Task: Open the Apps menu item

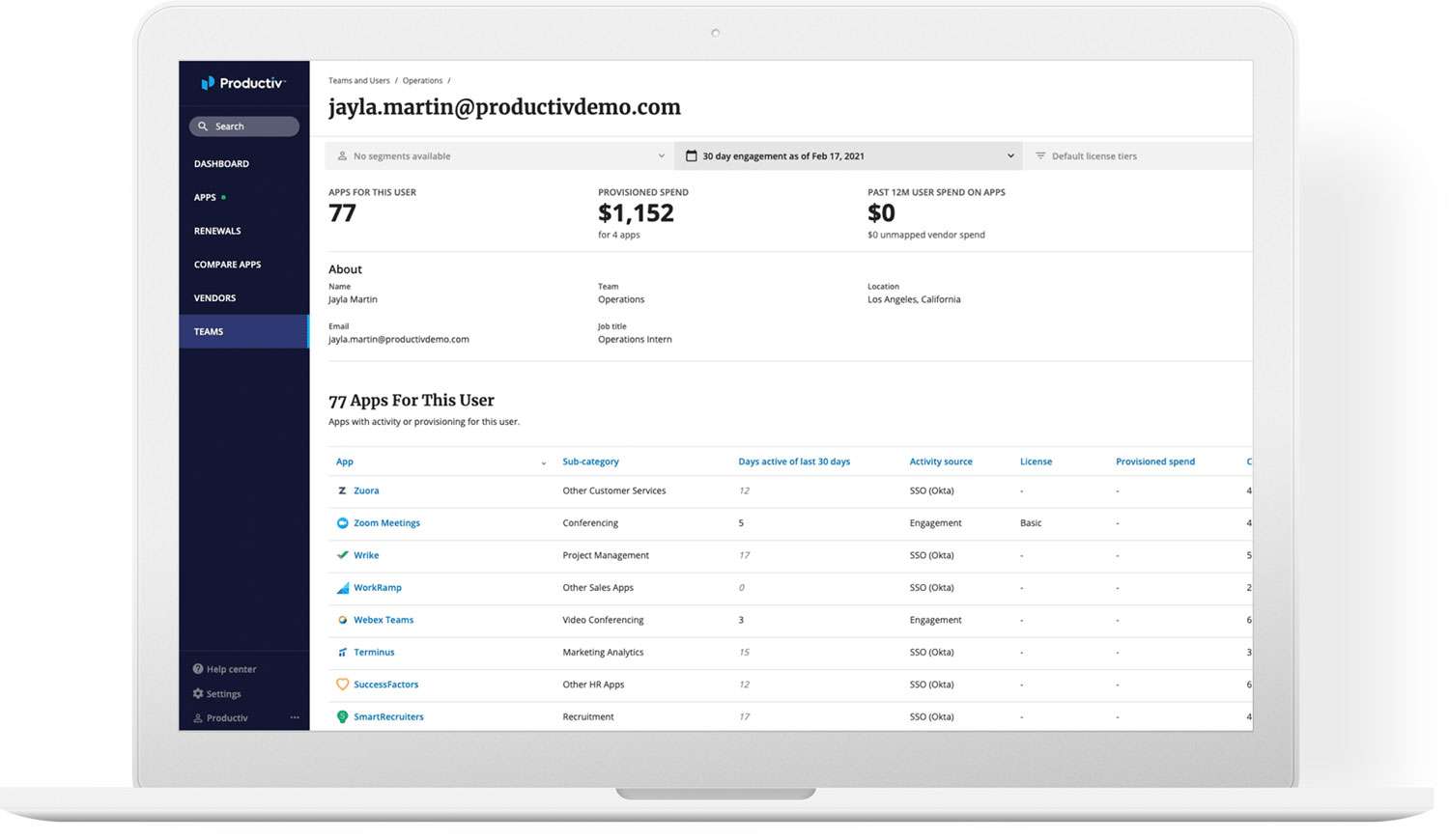Action: point(205,198)
